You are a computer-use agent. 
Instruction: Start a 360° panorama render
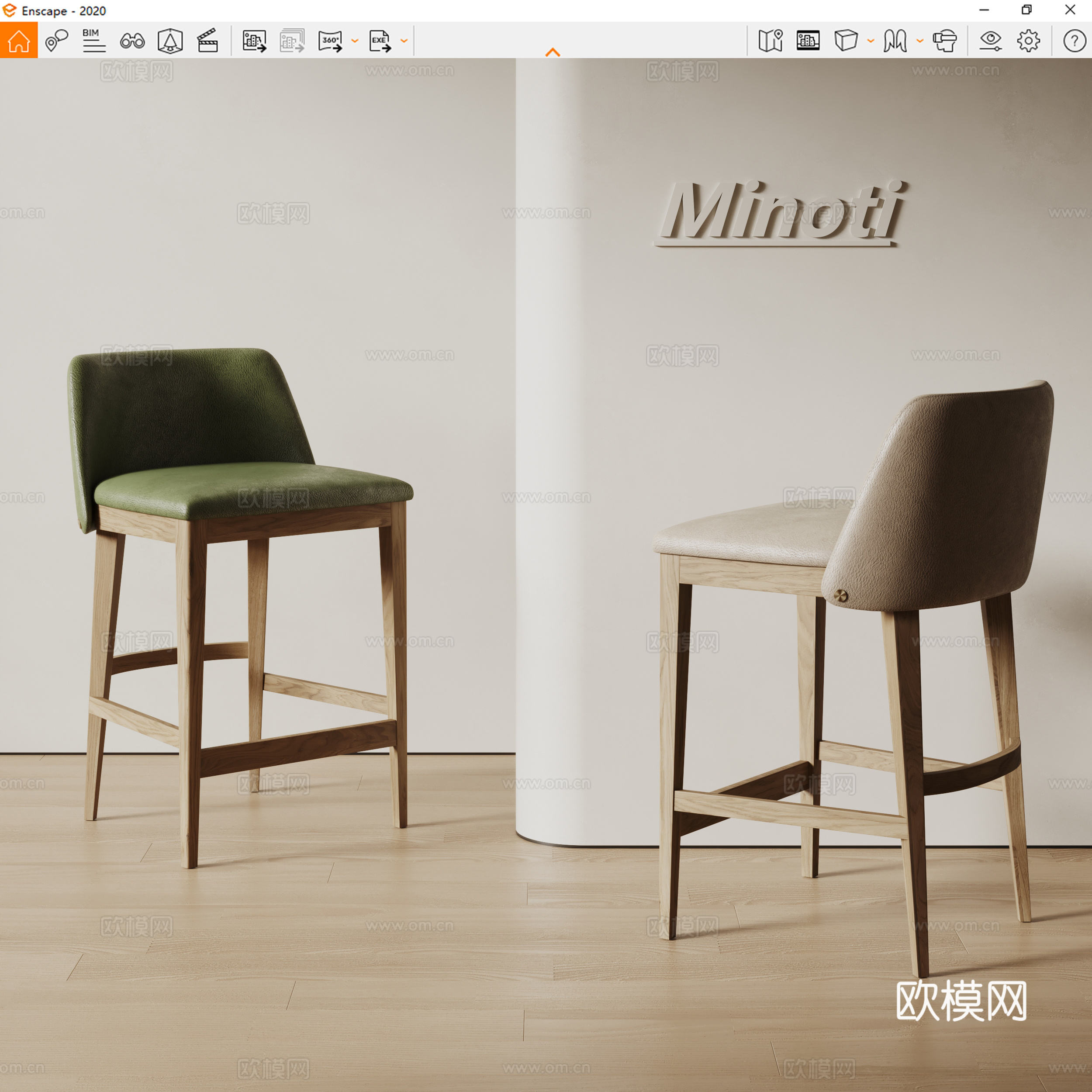pos(331,41)
